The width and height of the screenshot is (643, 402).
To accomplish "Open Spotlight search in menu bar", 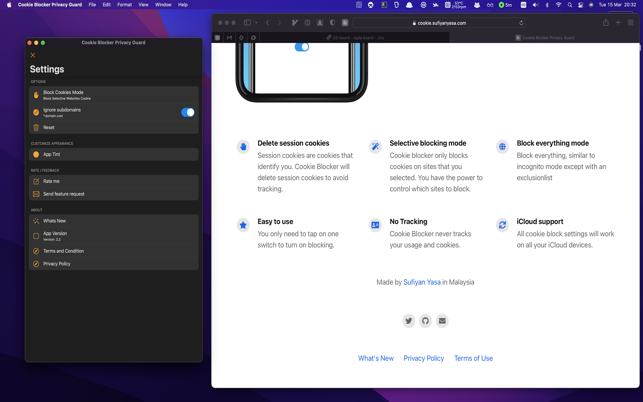I will point(570,5).
